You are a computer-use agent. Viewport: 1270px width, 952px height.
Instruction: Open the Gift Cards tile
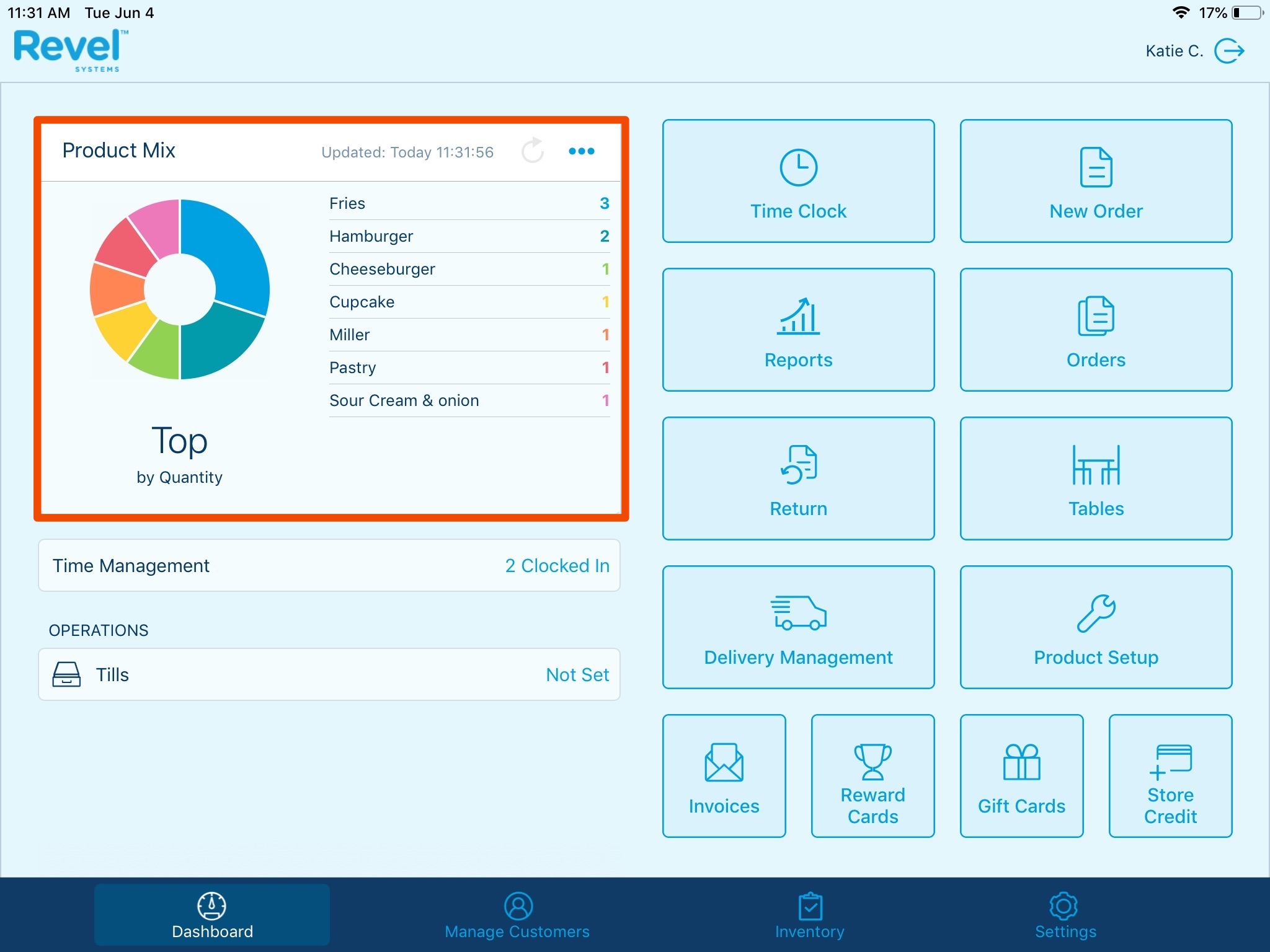[x=1021, y=775]
